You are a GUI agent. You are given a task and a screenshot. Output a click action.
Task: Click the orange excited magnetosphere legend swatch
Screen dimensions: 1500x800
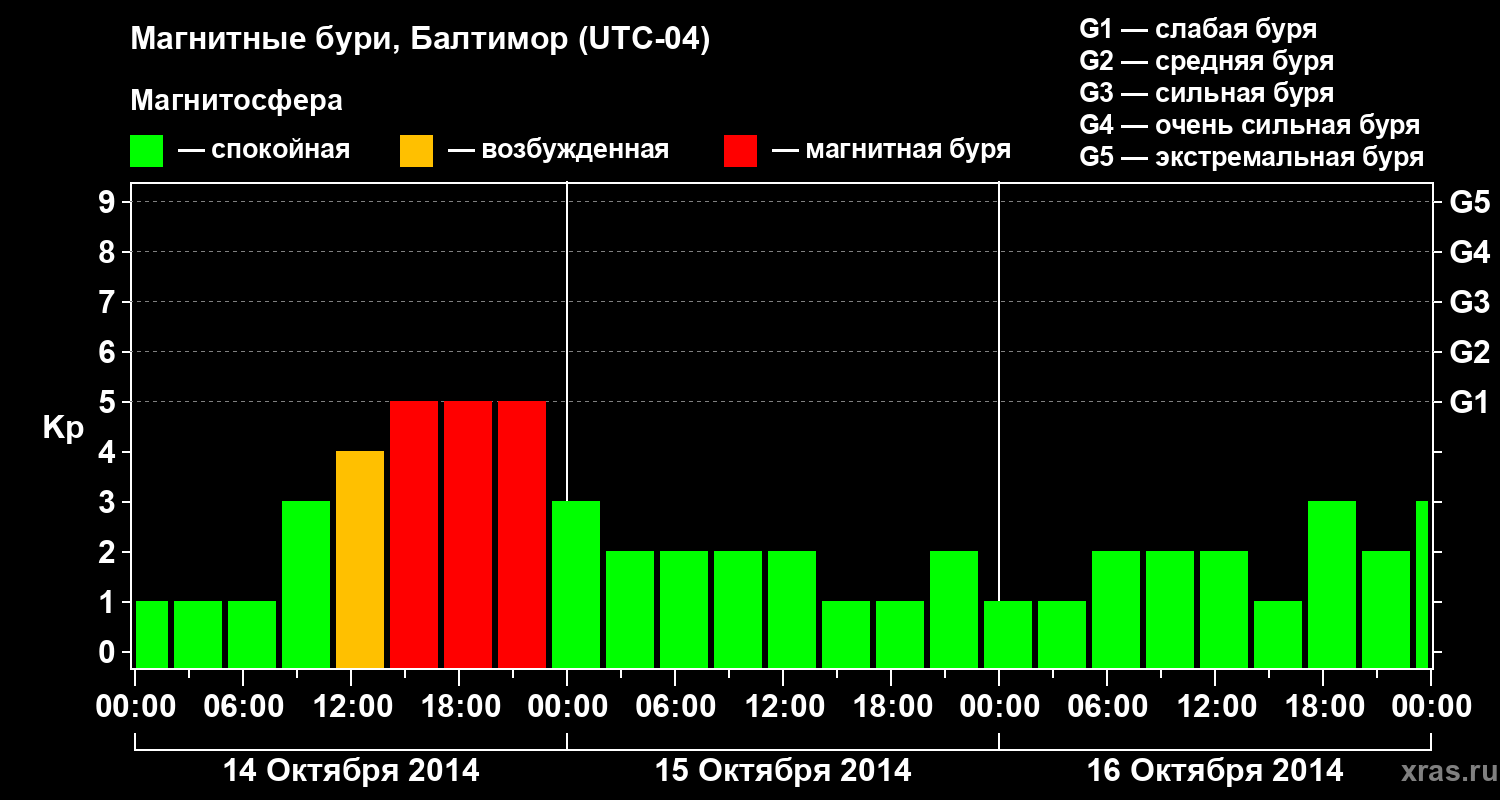tap(416, 151)
